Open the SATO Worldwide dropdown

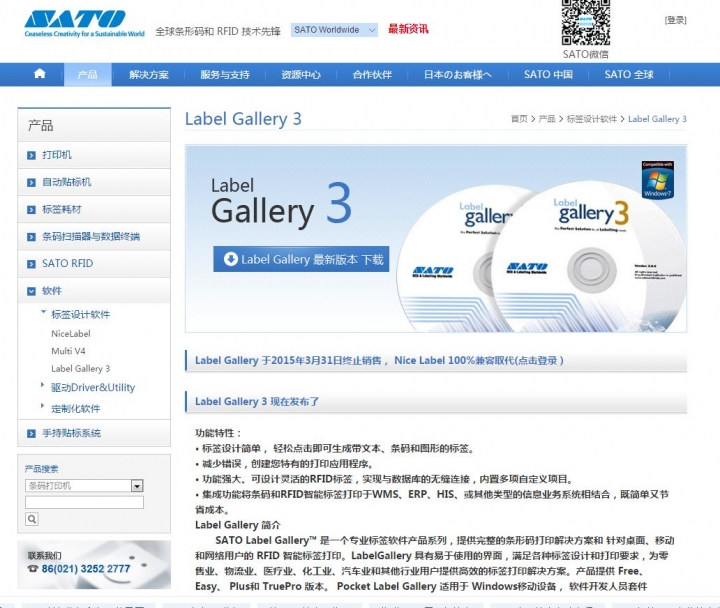(334, 30)
